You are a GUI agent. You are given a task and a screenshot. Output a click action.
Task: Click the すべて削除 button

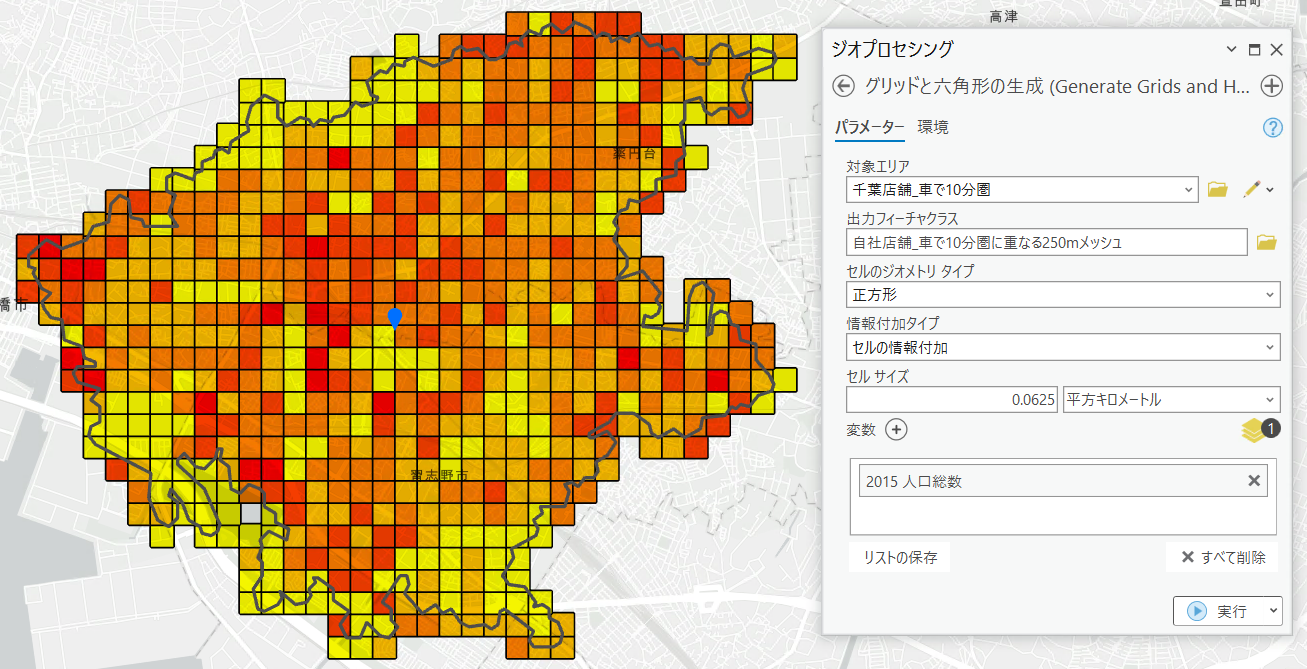1223,558
